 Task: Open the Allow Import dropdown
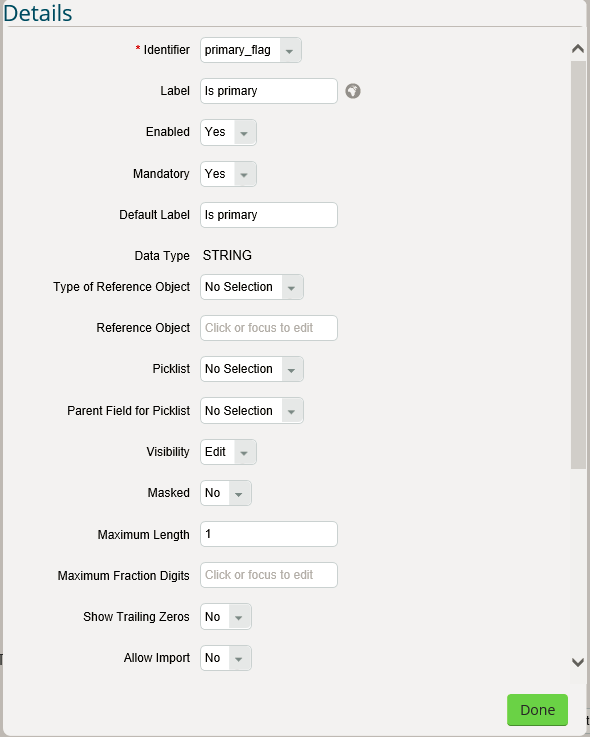point(226,658)
